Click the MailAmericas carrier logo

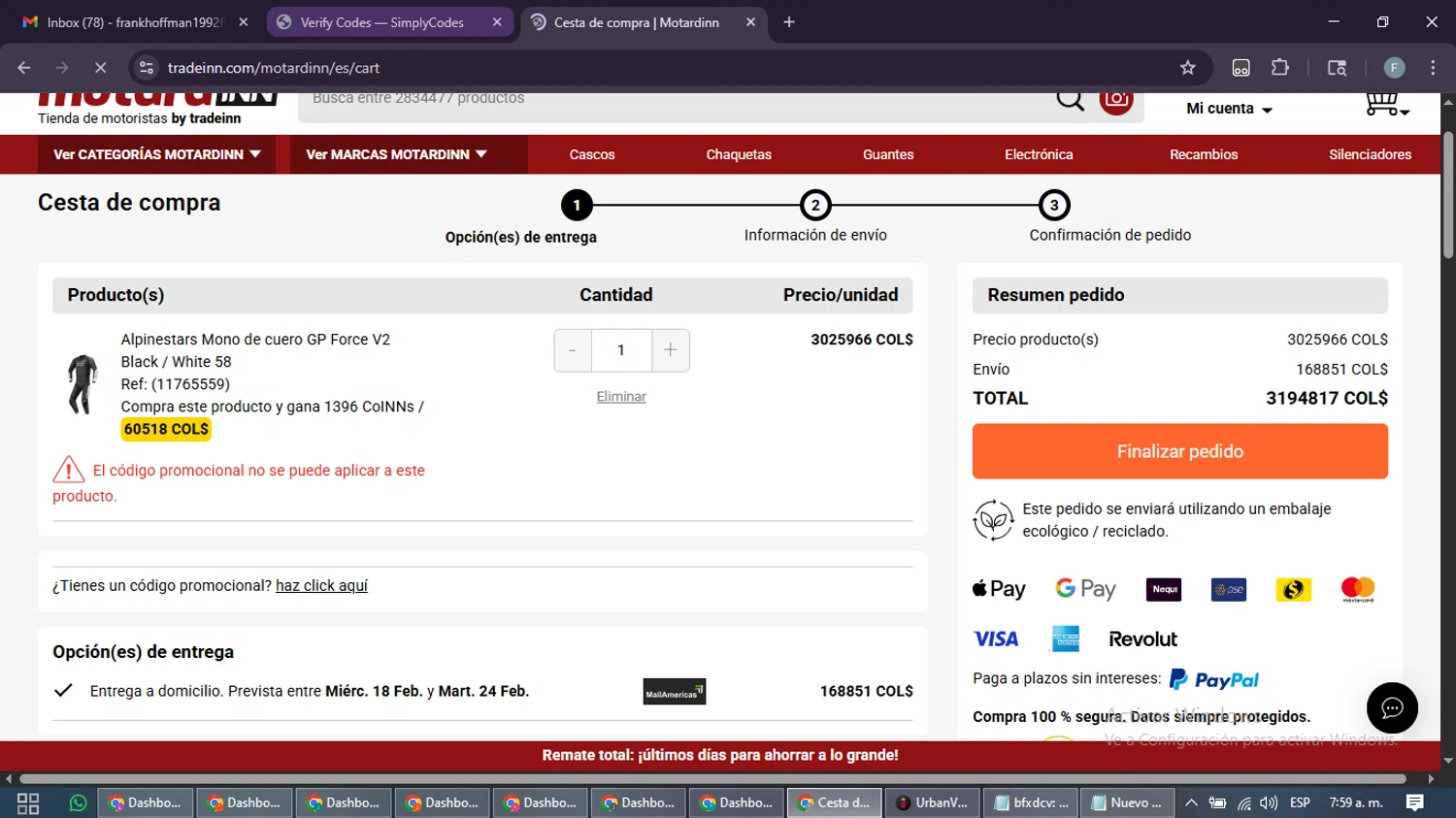pyautogui.click(x=675, y=692)
